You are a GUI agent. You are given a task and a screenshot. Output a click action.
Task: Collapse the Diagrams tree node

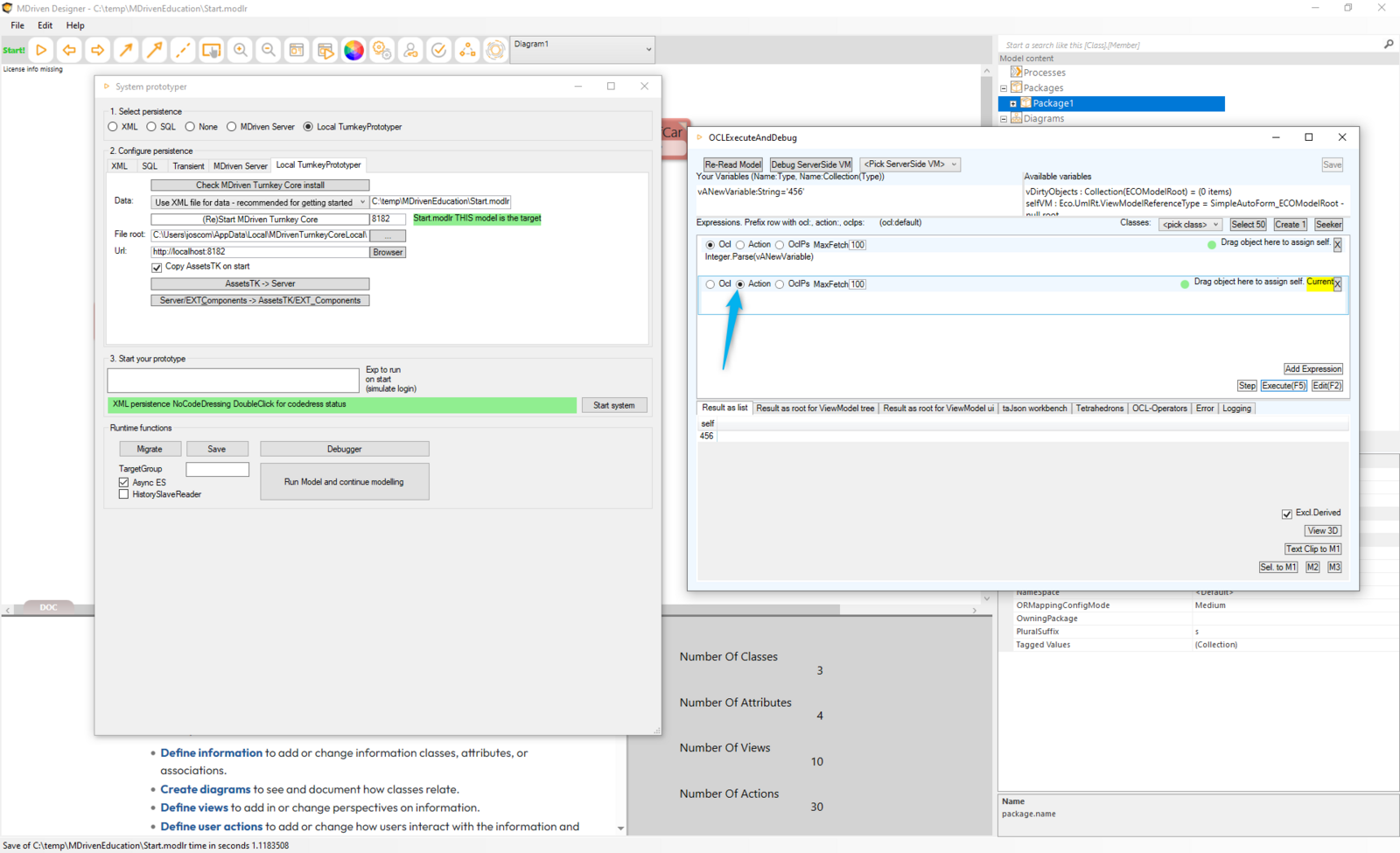click(x=1004, y=119)
